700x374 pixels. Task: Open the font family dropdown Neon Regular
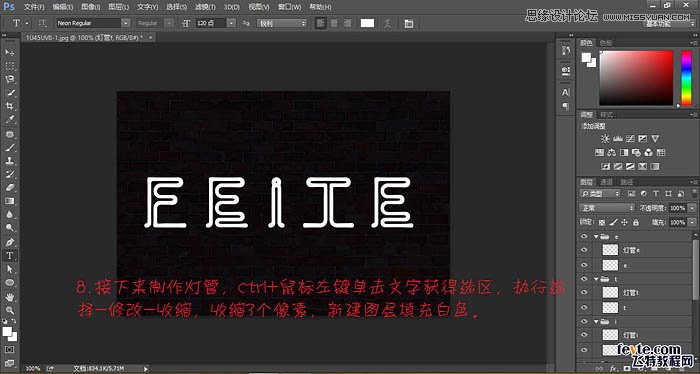click(x=126, y=23)
